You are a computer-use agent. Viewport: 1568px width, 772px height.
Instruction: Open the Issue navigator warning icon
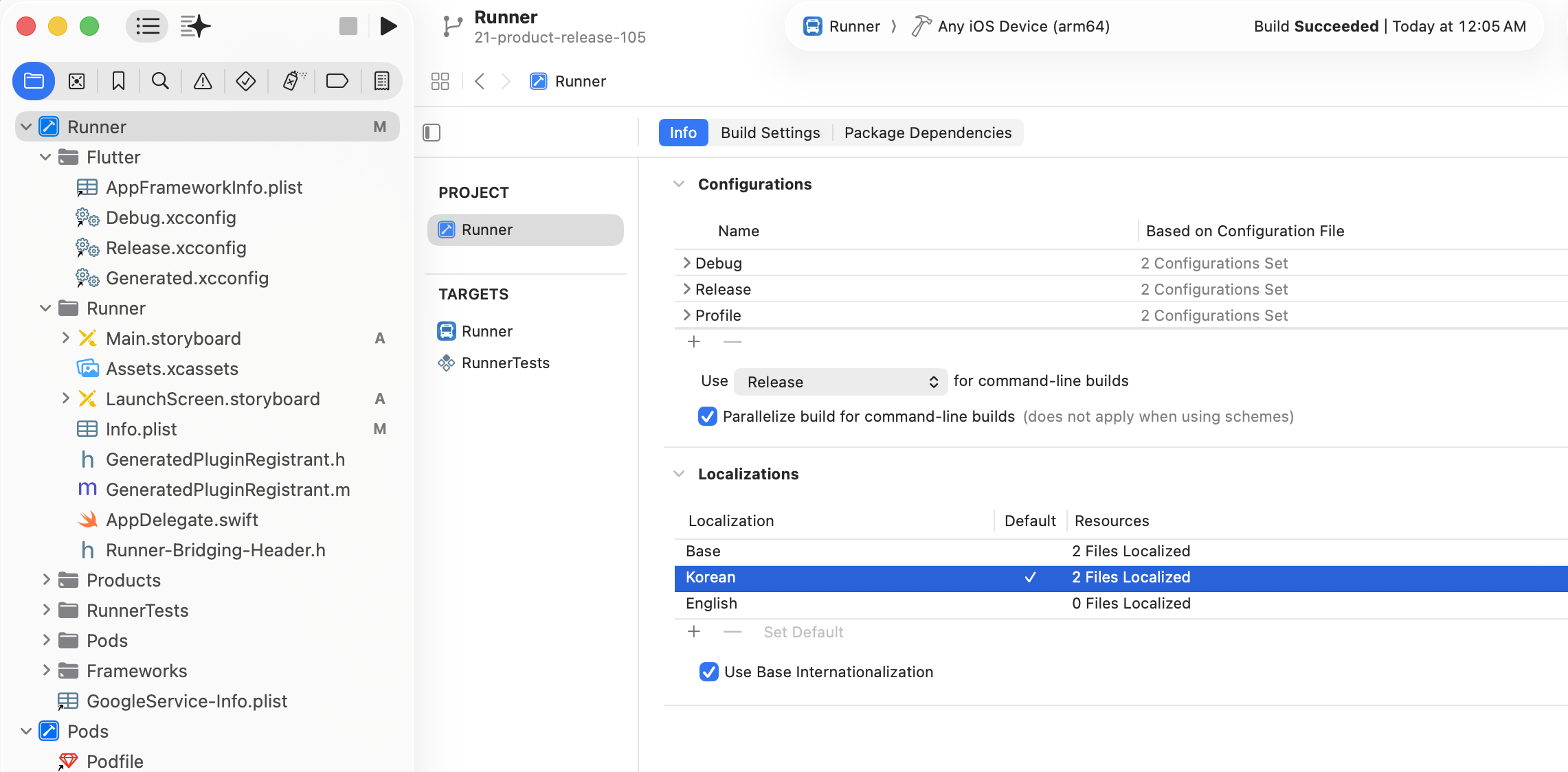coord(203,81)
